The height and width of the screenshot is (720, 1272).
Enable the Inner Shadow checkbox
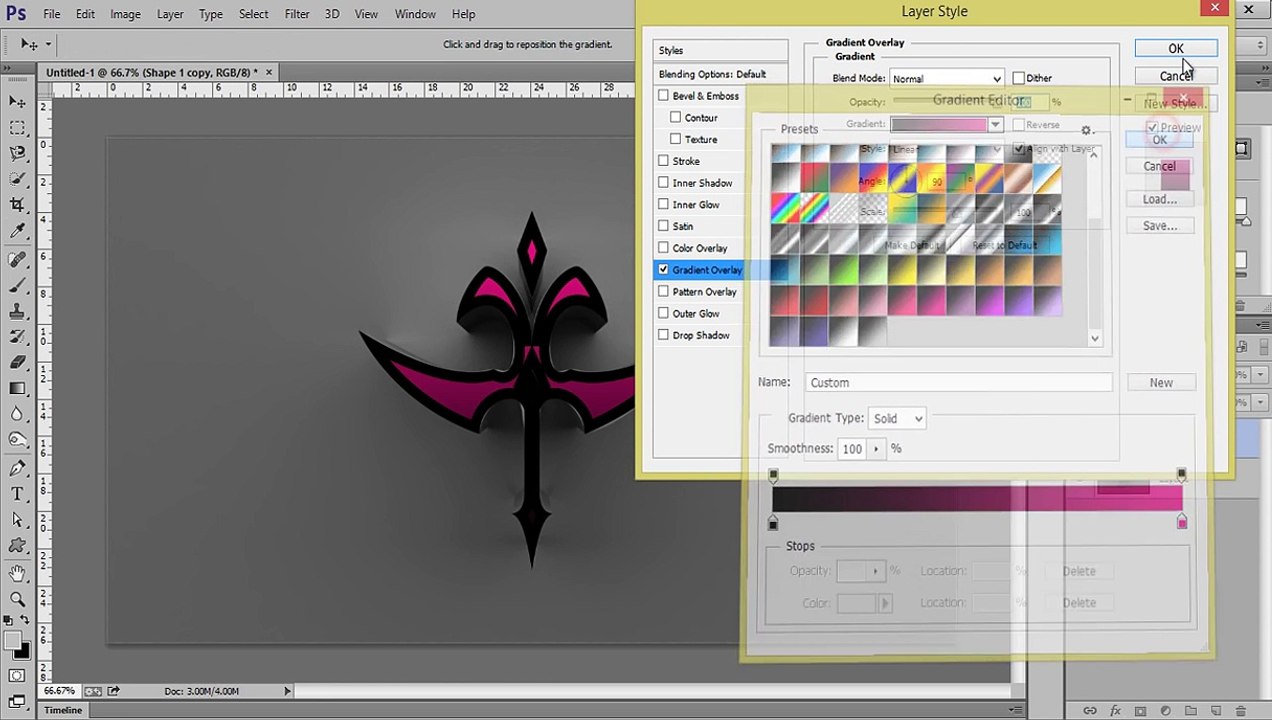tap(663, 183)
